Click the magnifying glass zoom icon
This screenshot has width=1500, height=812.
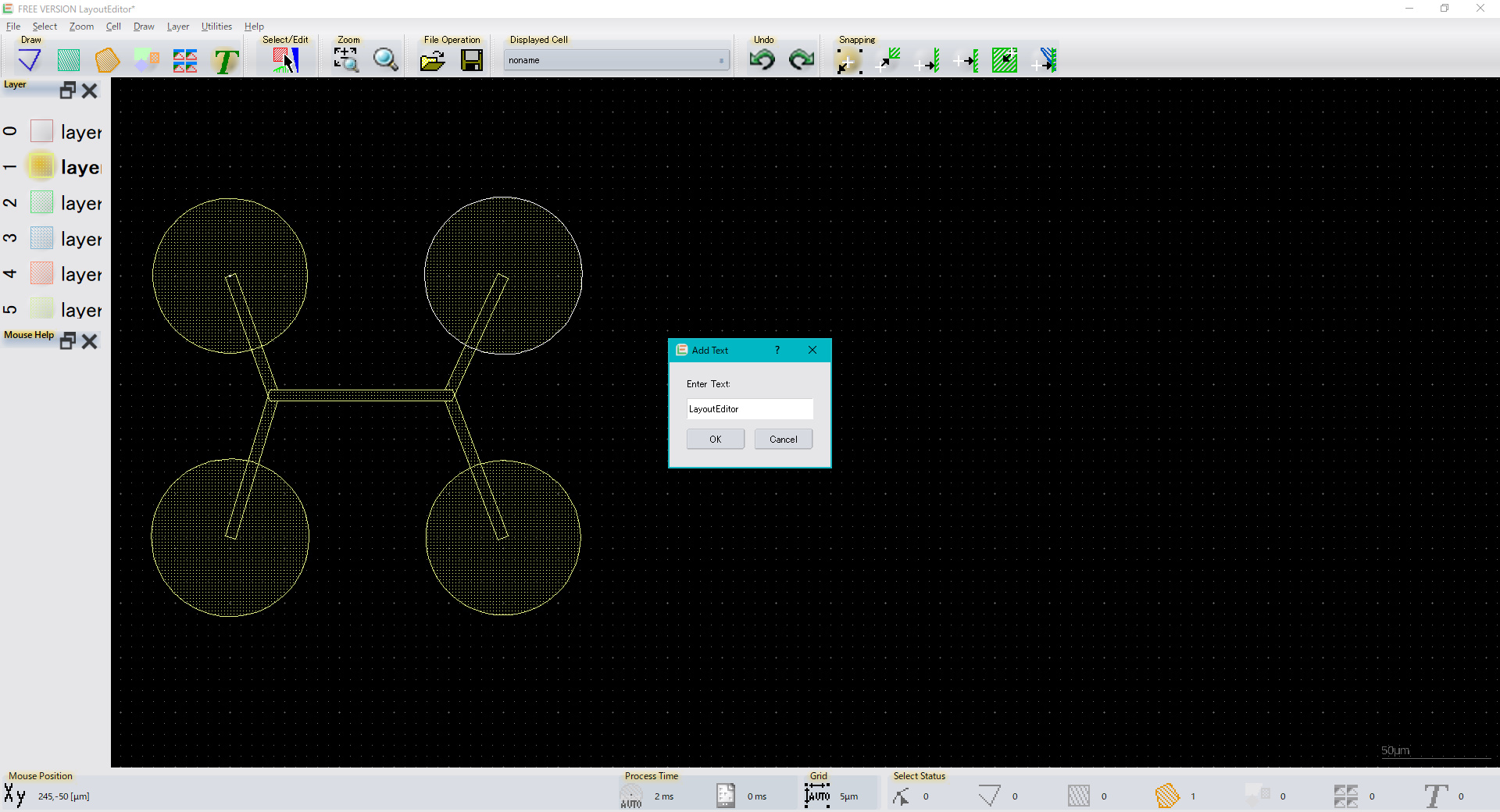(385, 60)
